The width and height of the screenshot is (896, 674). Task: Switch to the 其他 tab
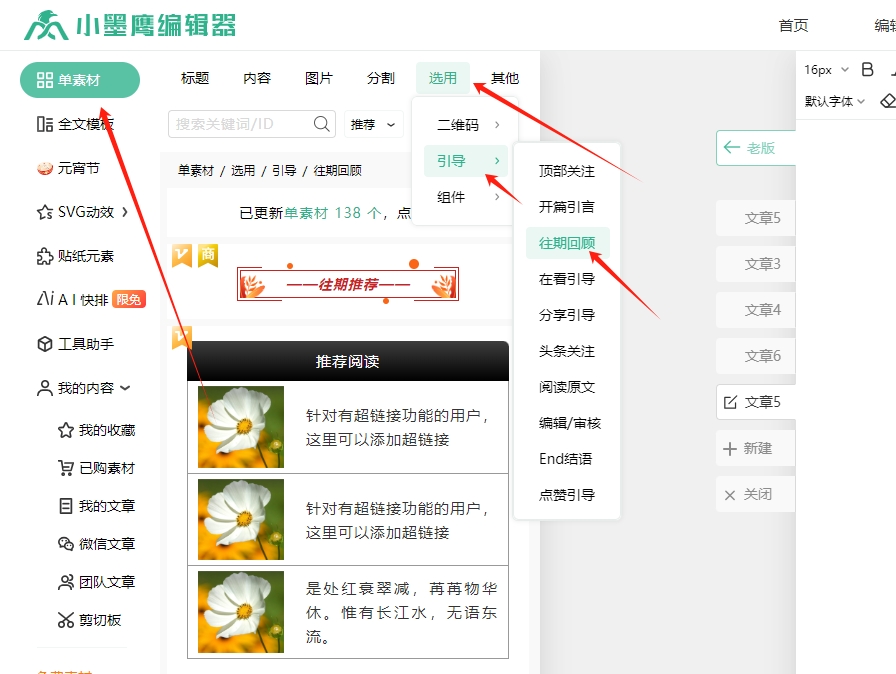pyautogui.click(x=505, y=78)
